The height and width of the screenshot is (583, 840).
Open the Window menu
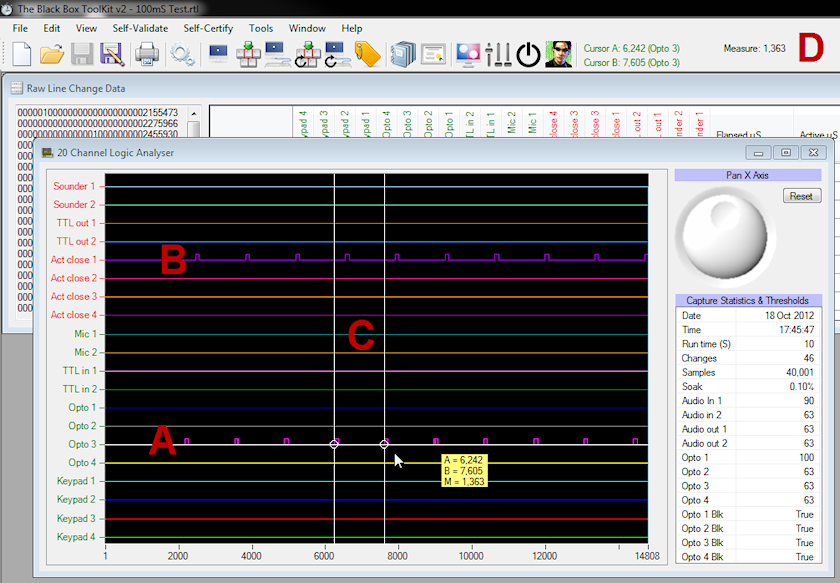(x=307, y=28)
